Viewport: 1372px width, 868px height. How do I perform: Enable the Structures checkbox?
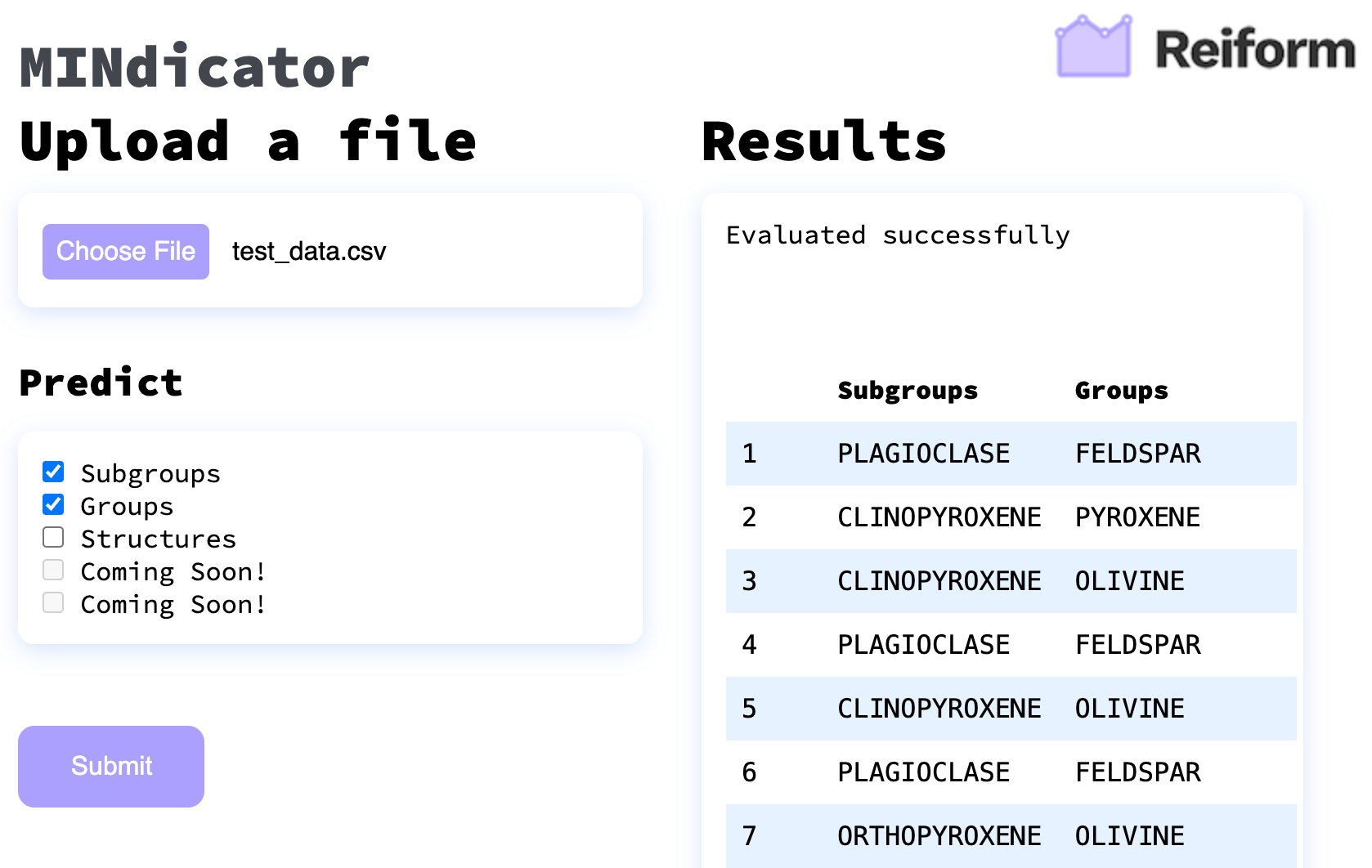53,537
